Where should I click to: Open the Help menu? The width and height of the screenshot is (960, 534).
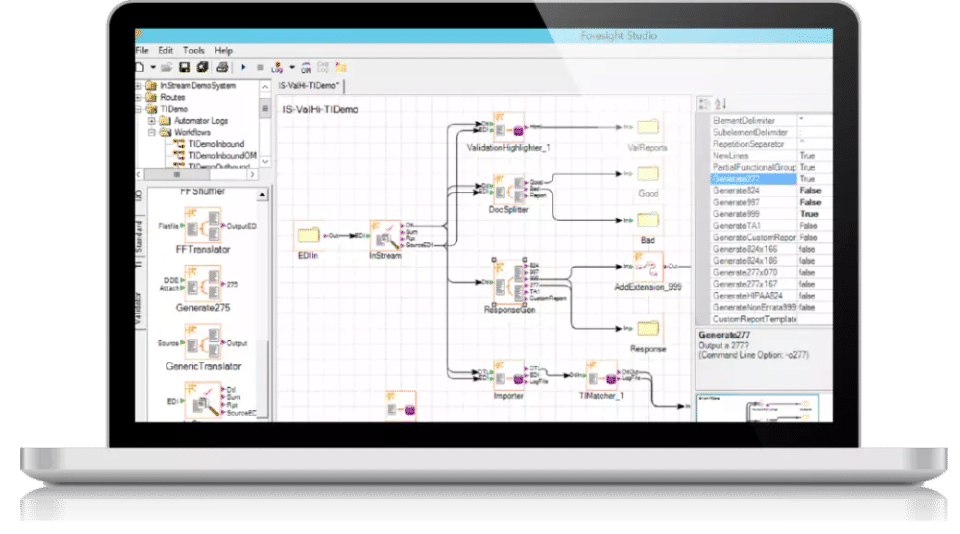(x=223, y=50)
